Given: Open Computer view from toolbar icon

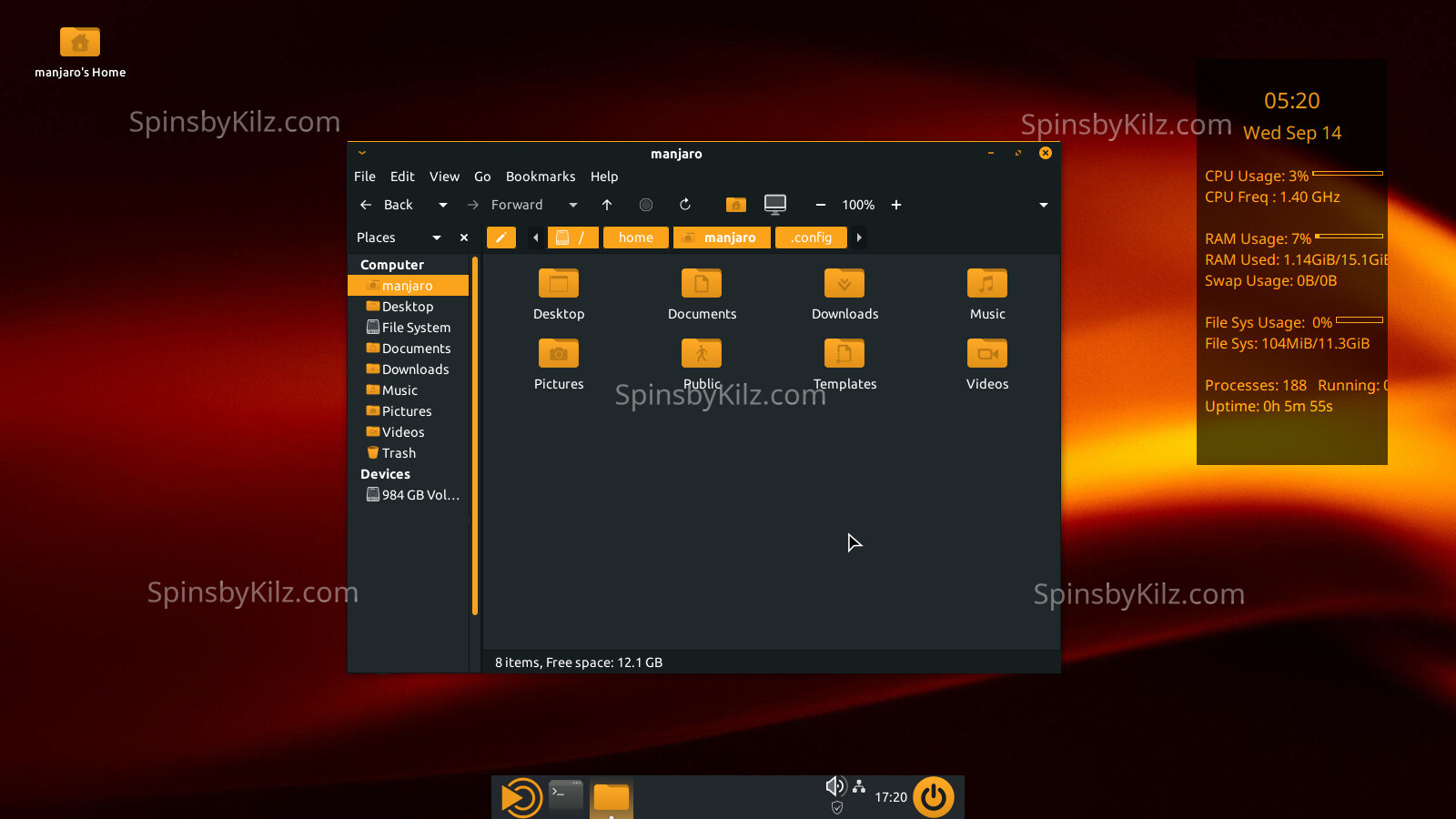Looking at the screenshot, I should coord(774,205).
